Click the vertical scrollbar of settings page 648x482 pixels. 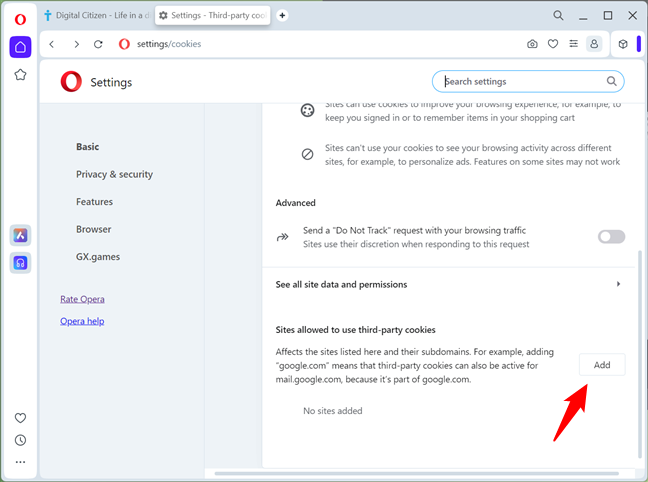click(640, 354)
